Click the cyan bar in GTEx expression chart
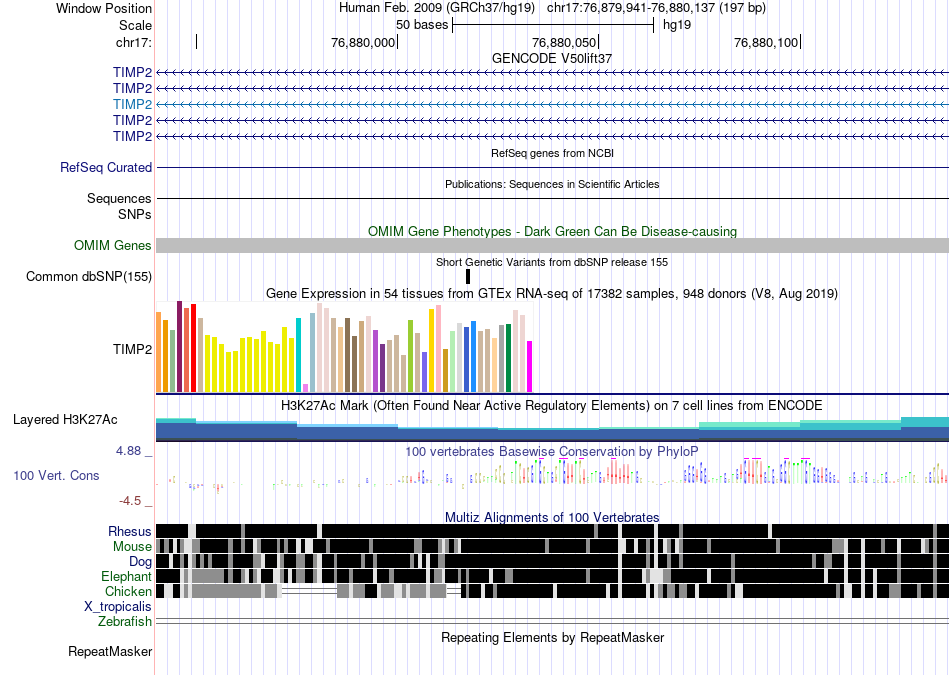950x675 pixels. [298, 355]
